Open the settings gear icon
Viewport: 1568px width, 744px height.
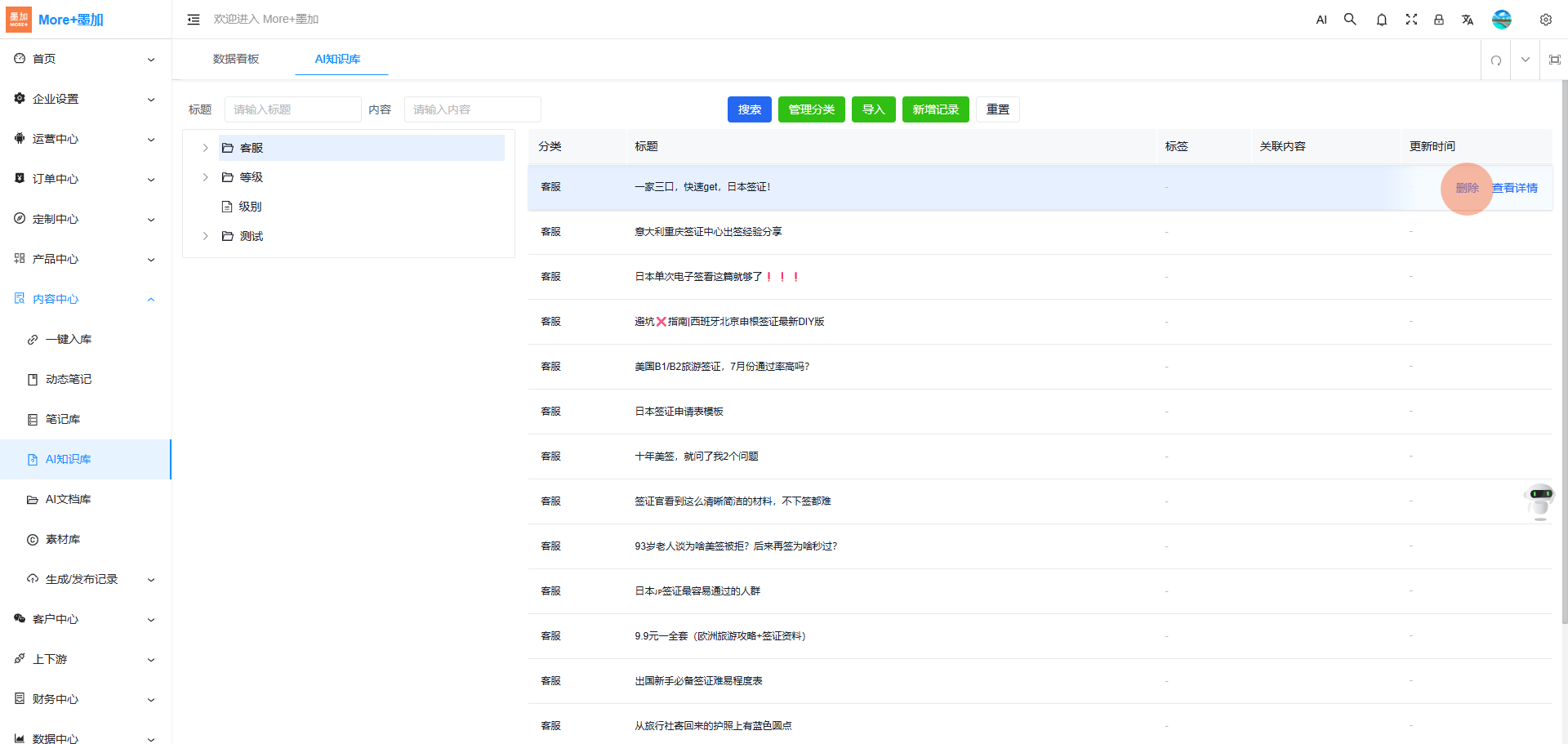coord(1545,20)
